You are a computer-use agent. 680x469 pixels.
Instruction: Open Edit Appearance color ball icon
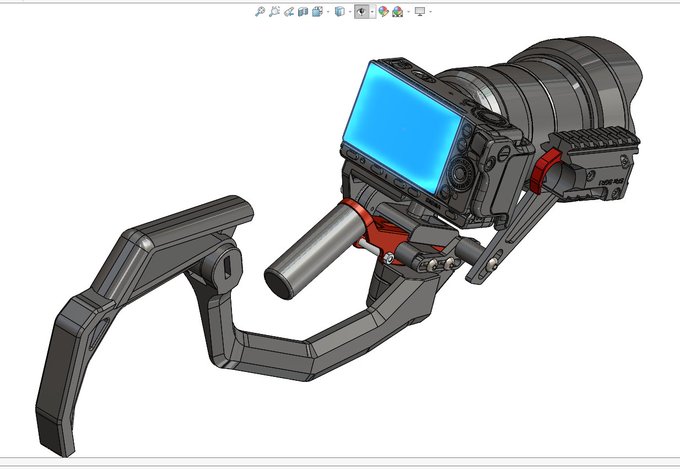(383, 12)
